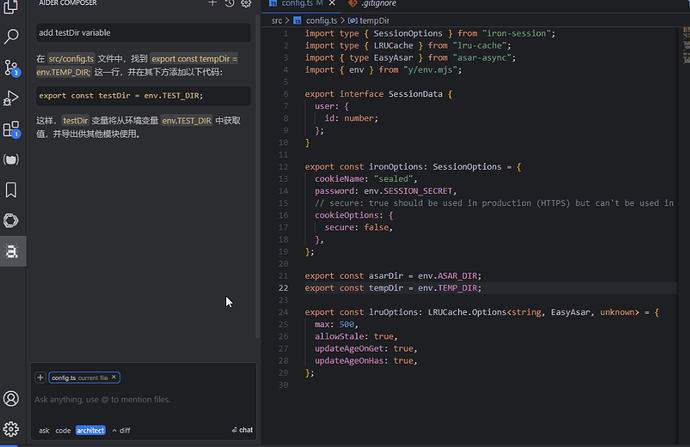Open chat history in Aider Composer
690x447 pixels.
tap(229, 4)
